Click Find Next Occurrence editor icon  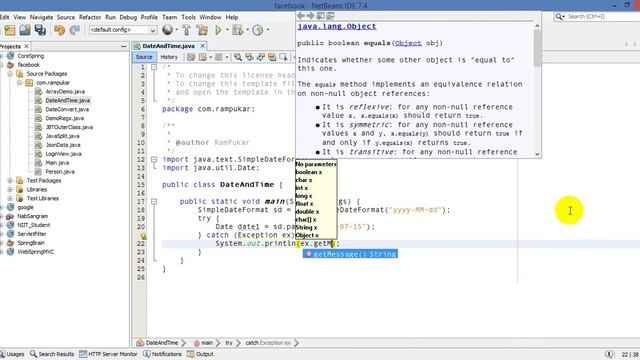tap(261, 57)
